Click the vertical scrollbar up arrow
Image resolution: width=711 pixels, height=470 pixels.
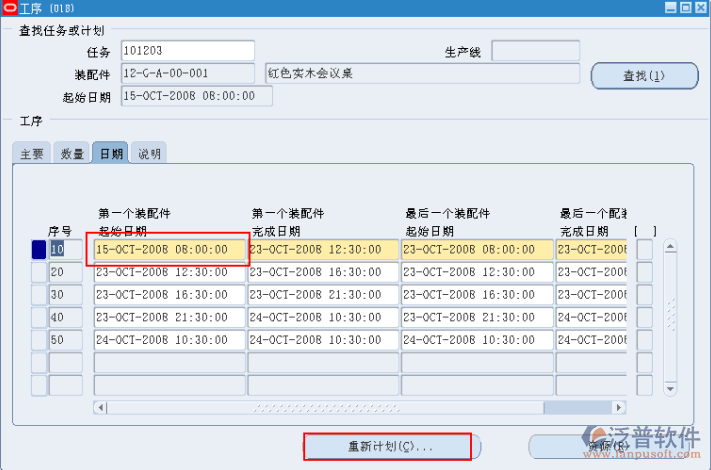click(671, 246)
